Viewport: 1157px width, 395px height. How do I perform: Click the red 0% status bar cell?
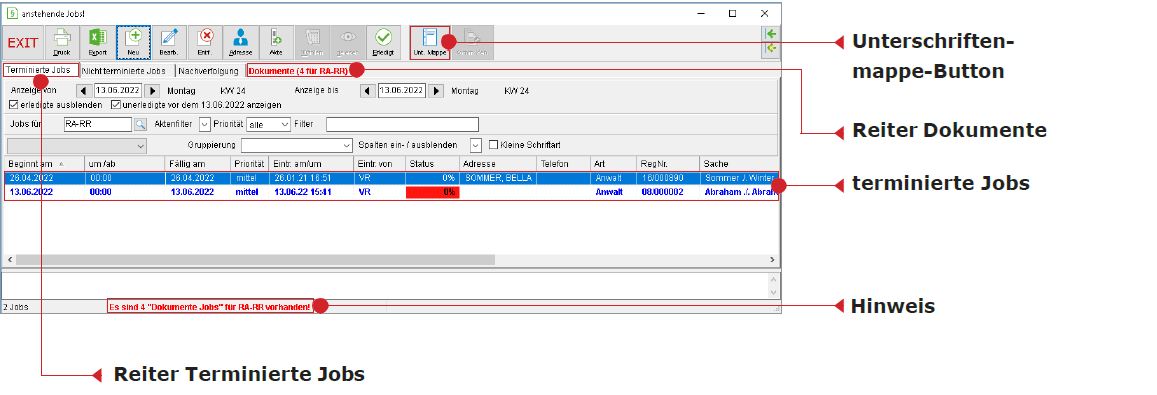point(432,192)
